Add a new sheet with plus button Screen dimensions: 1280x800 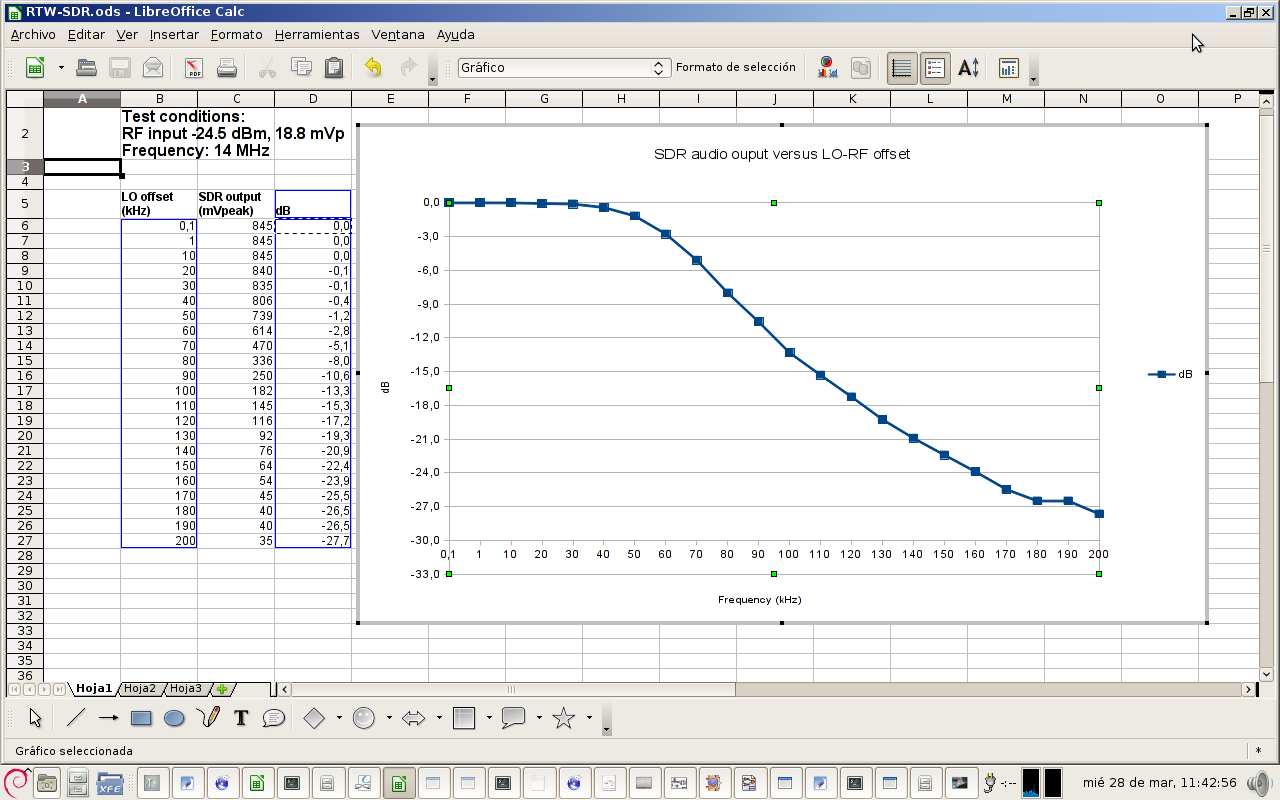tap(222, 689)
